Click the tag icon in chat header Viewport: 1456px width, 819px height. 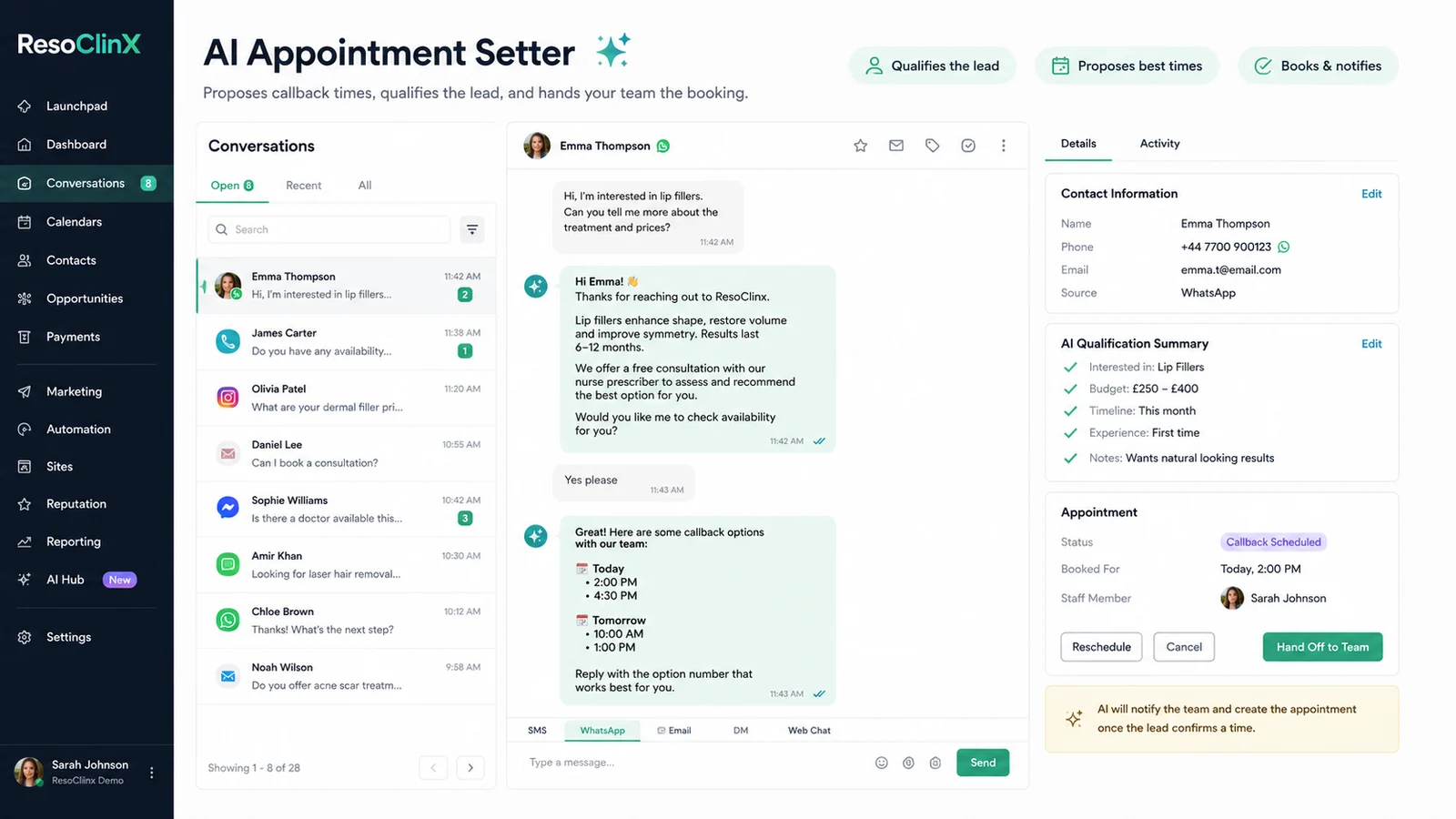pyautogui.click(x=932, y=146)
